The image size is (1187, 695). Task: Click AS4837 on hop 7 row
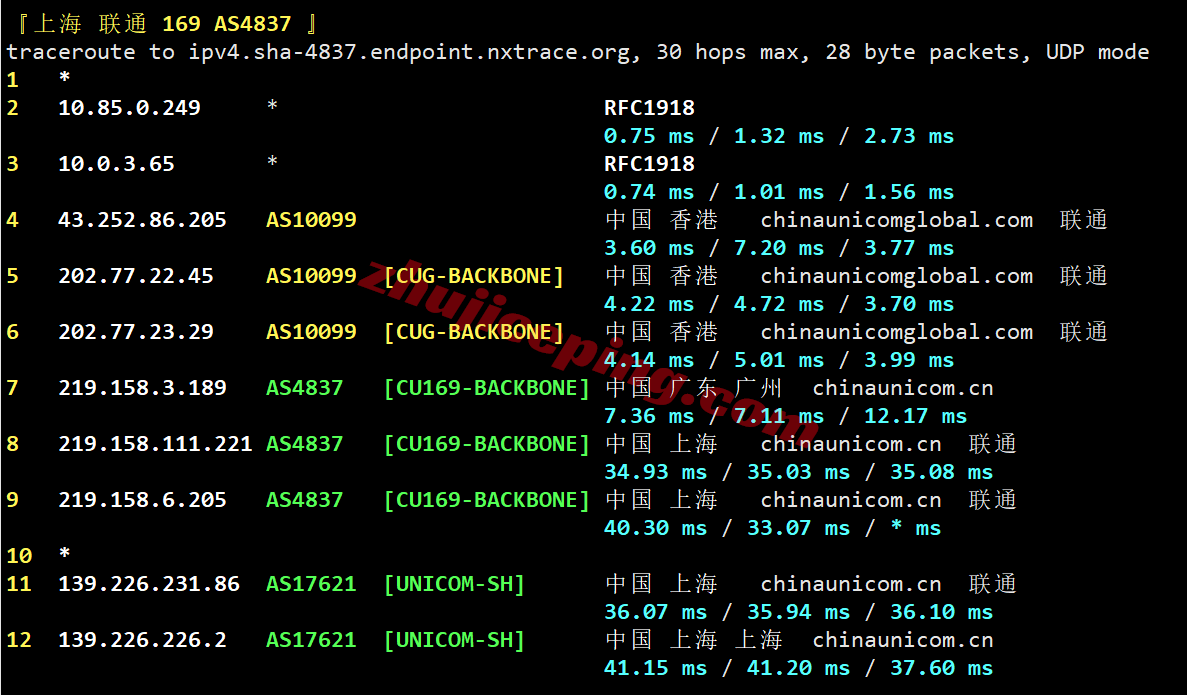pos(304,388)
